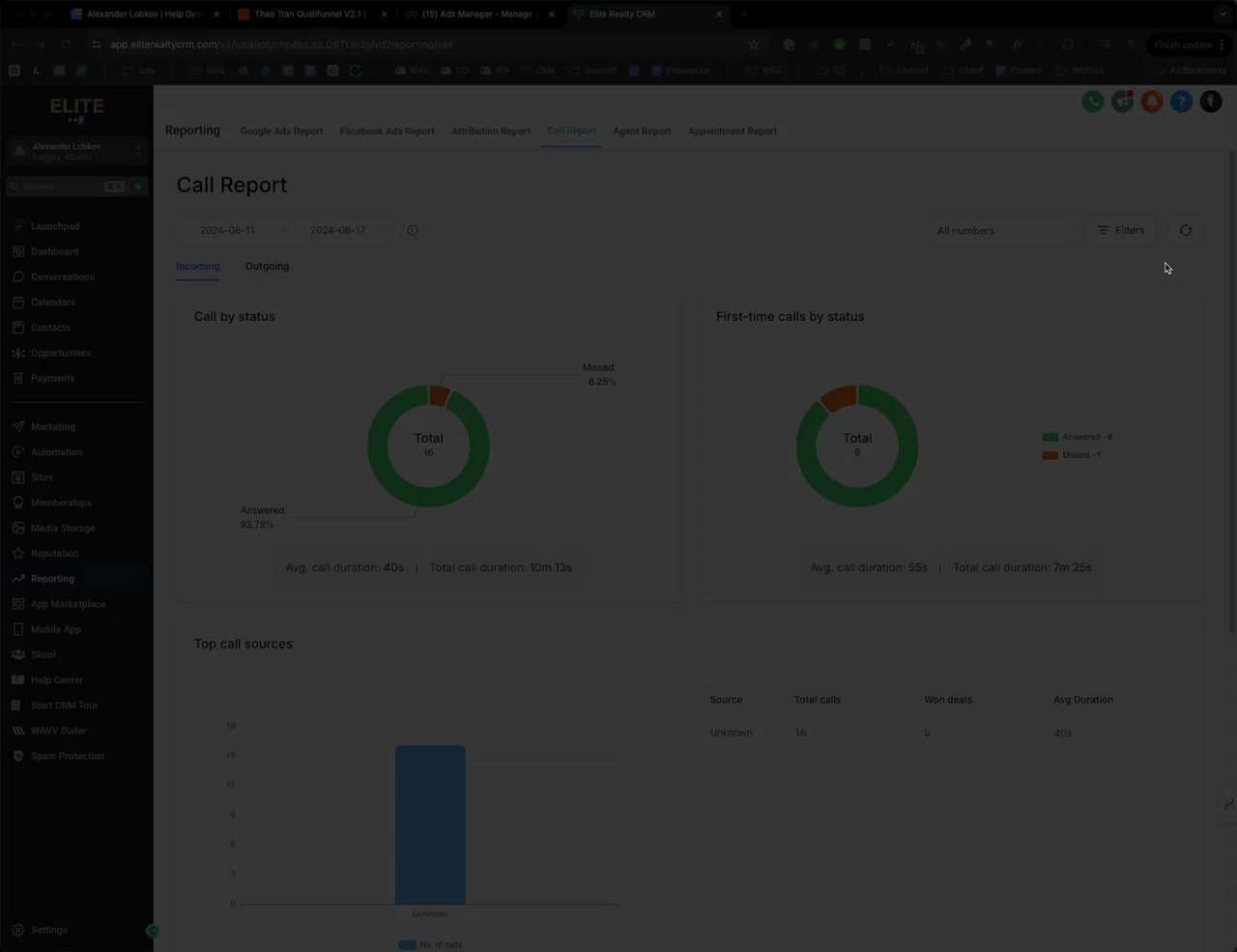Image resolution: width=1237 pixels, height=952 pixels.
Task: Click the No. of calls legend swatch
Action: [407, 944]
